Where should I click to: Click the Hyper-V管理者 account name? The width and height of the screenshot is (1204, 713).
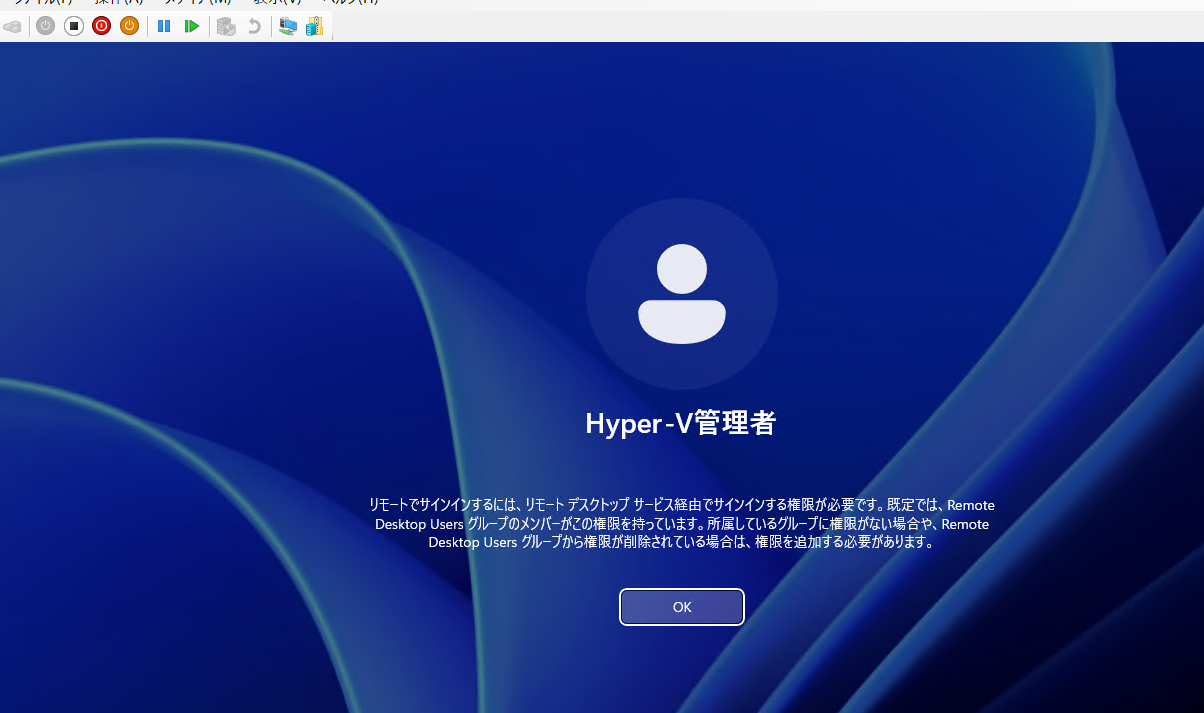[681, 423]
